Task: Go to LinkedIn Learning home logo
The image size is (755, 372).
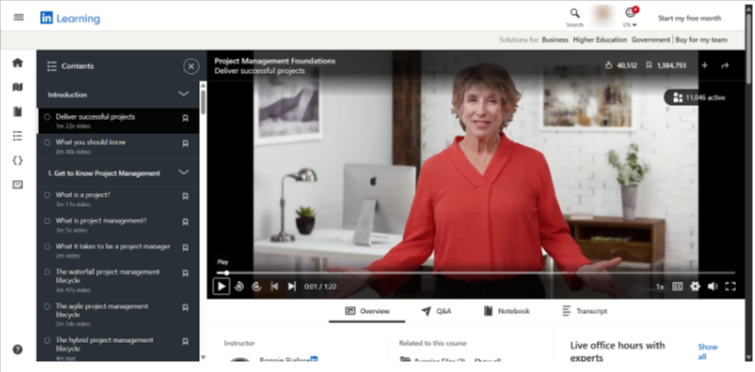Action: pos(70,19)
